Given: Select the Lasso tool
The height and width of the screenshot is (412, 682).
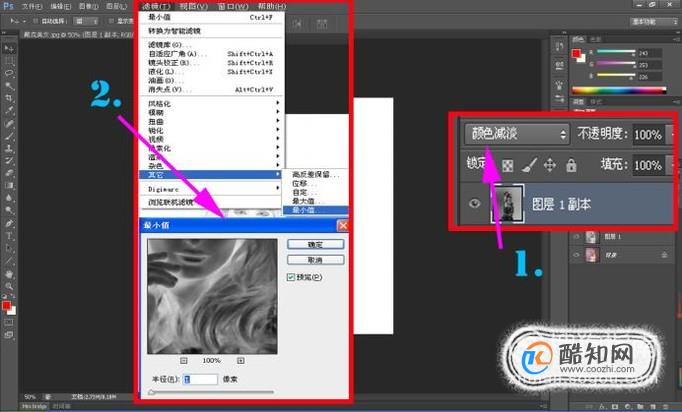Looking at the screenshot, I should coord(9,73).
